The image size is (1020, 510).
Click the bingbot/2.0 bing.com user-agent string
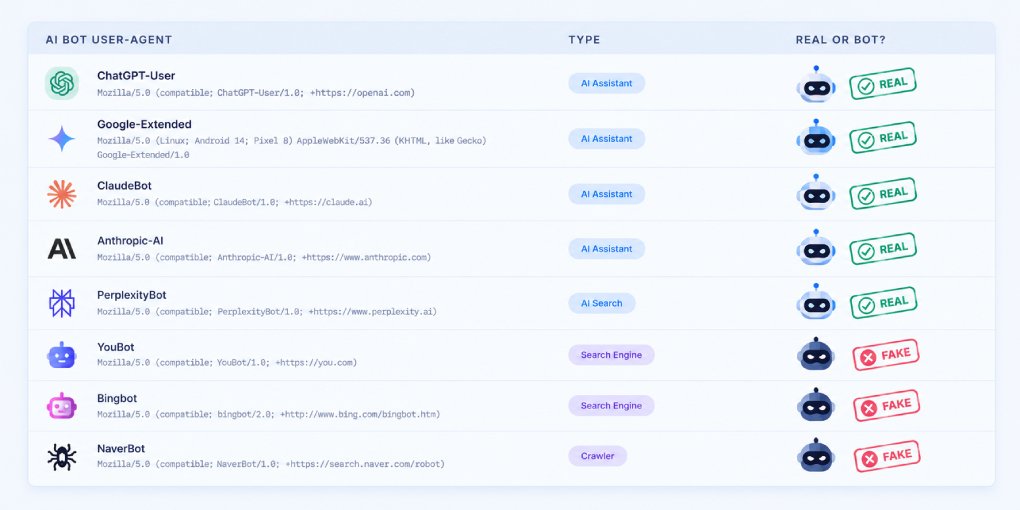(269, 414)
